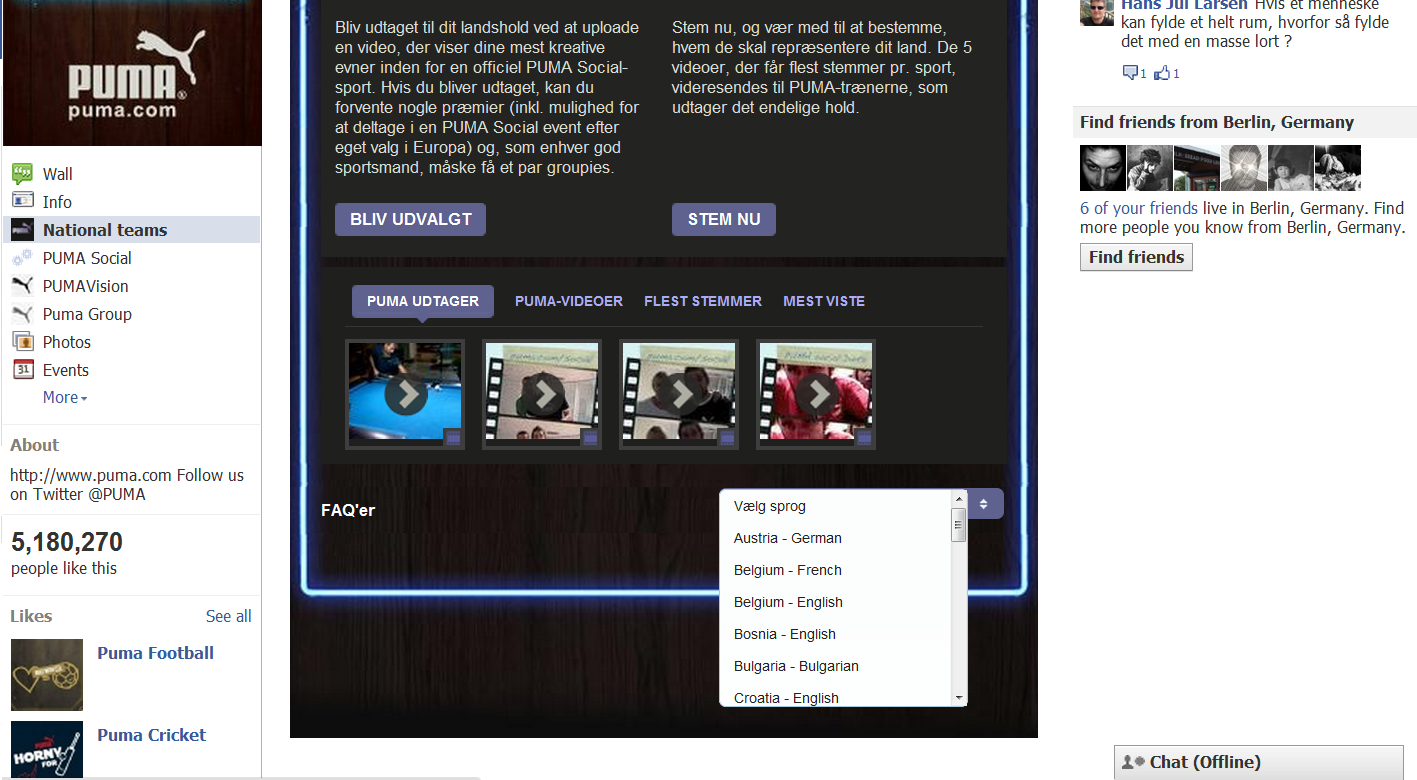The height and width of the screenshot is (780, 1417).
Task: Click the Wall icon in sidebar
Action: click(x=22, y=174)
